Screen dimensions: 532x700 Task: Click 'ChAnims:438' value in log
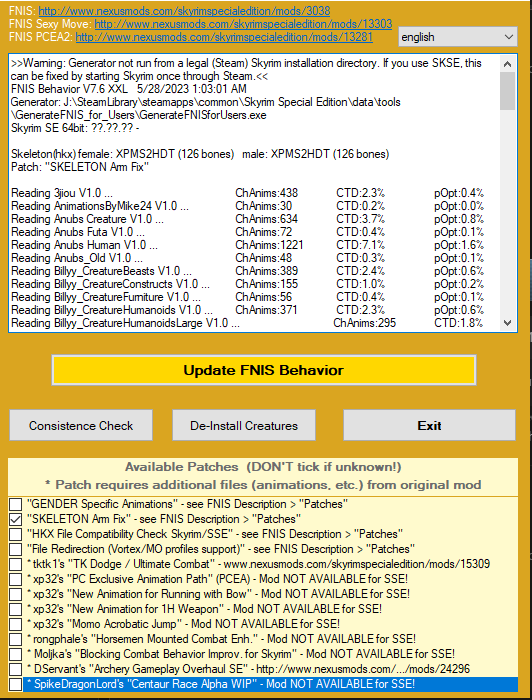(266, 193)
